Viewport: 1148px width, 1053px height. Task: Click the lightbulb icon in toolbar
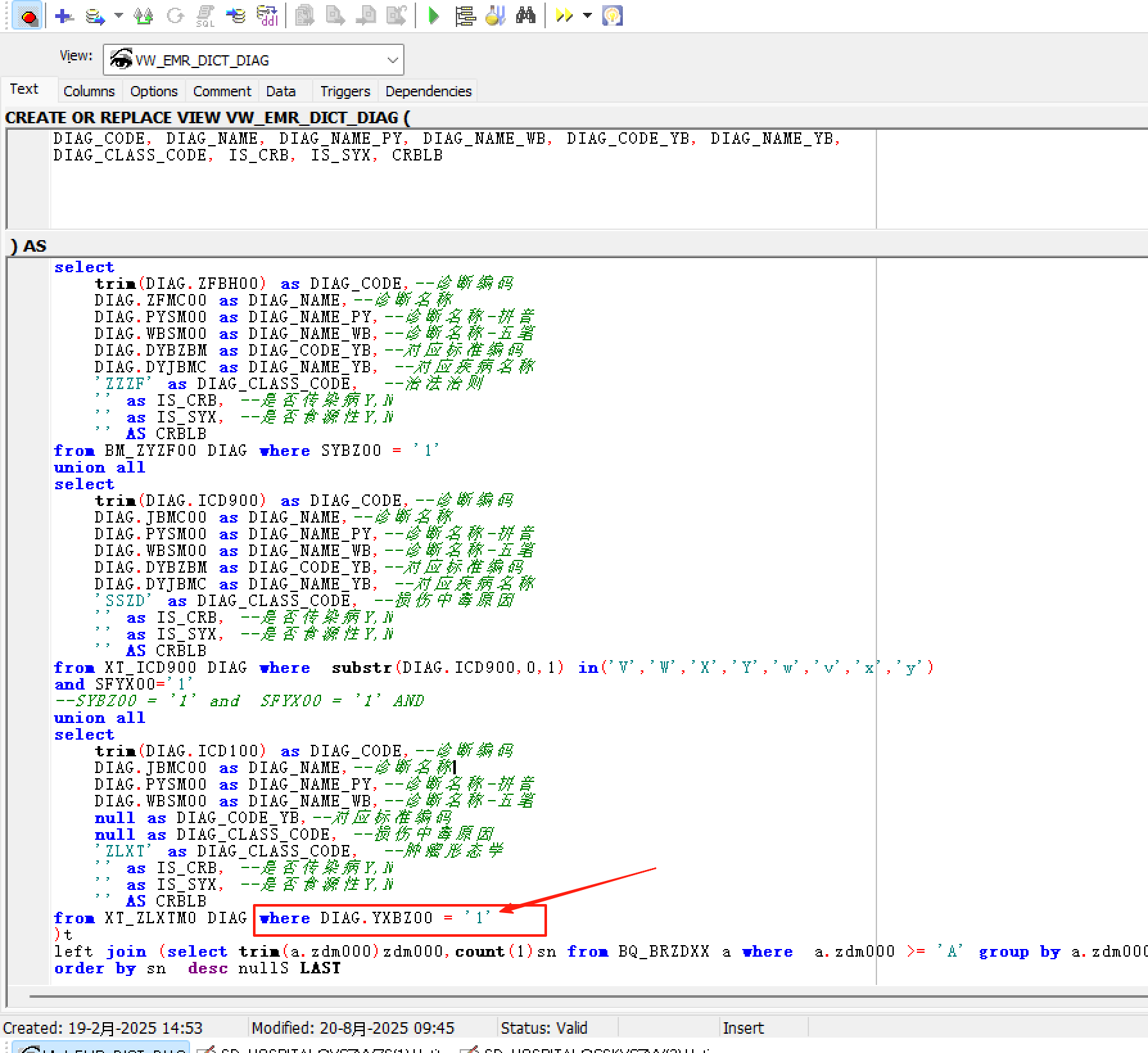[613, 16]
